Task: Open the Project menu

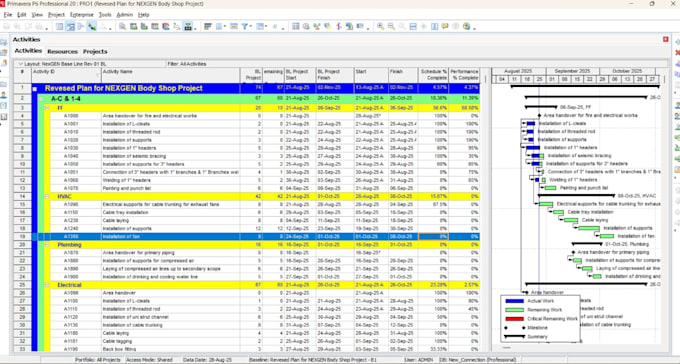Action: point(56,15)
